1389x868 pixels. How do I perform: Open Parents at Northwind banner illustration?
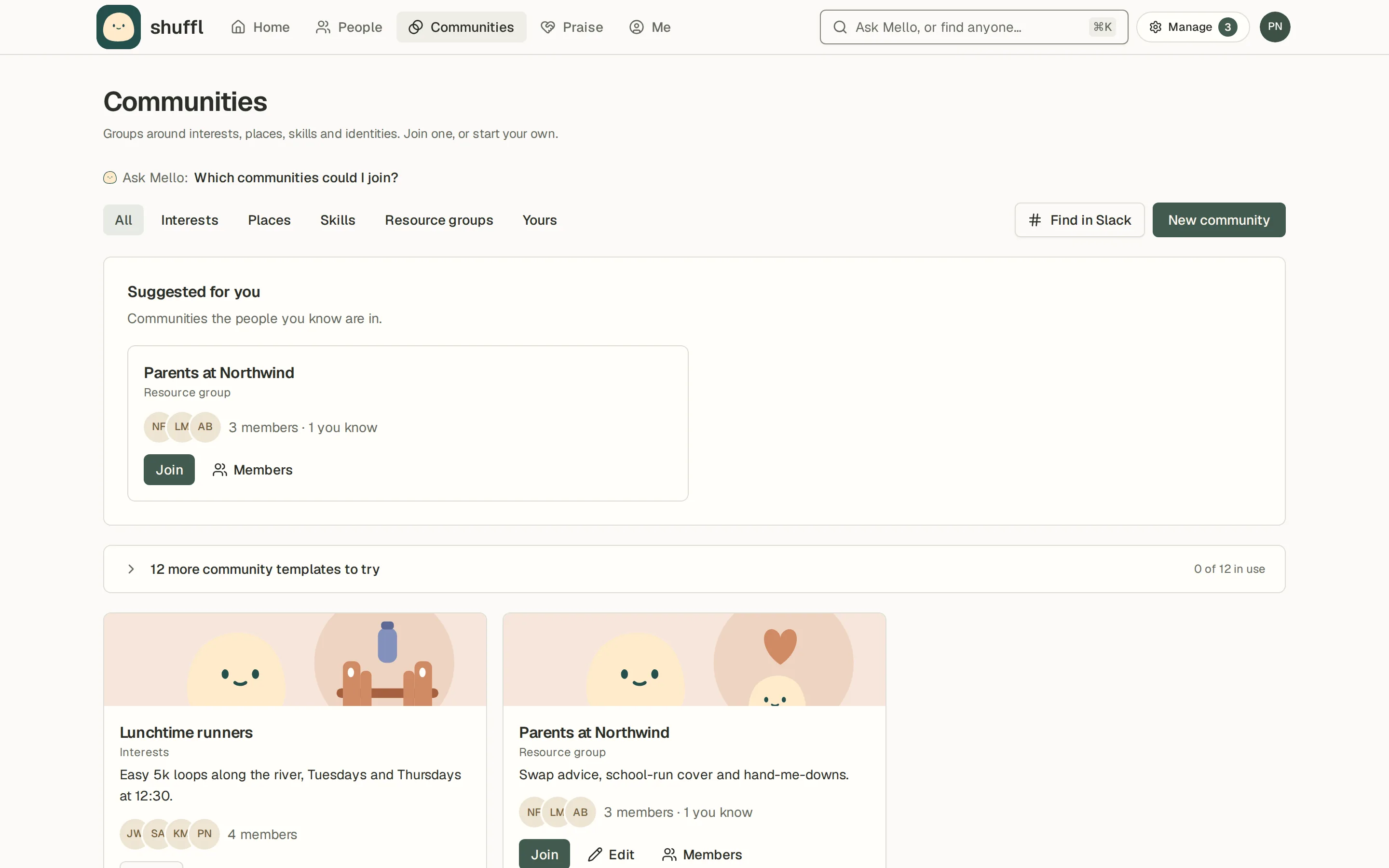[694, 660]
